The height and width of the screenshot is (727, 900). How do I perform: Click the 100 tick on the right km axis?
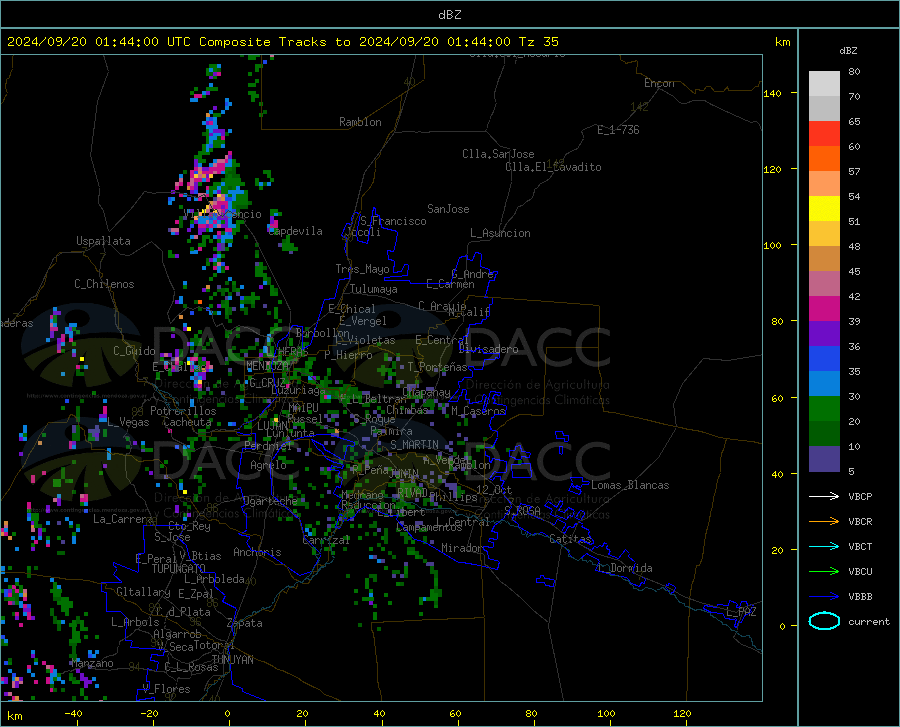[x=773, y=246]
